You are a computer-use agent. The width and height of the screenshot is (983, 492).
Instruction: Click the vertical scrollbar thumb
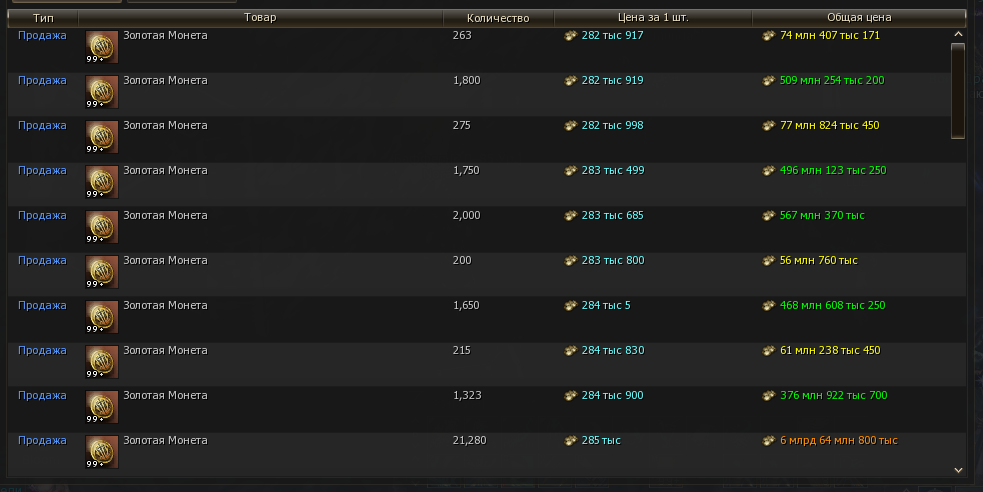pos(958,90)
